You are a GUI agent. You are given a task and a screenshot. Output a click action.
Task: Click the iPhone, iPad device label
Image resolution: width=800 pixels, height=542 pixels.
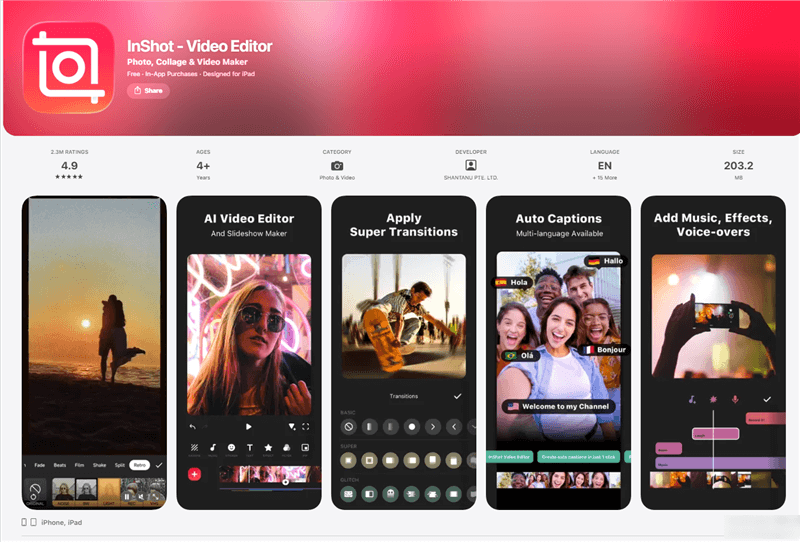61,522
